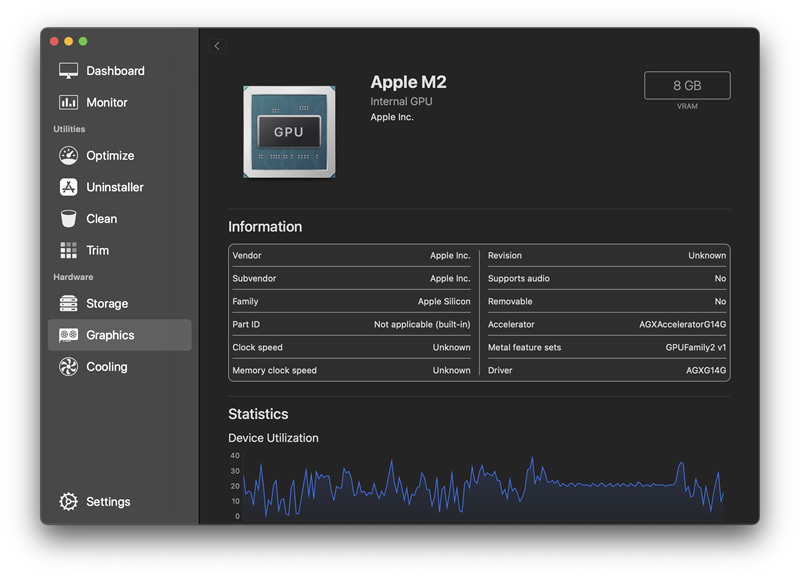Click the 8 GB VRAM box

pyautogui.click(x=687, y=85)
